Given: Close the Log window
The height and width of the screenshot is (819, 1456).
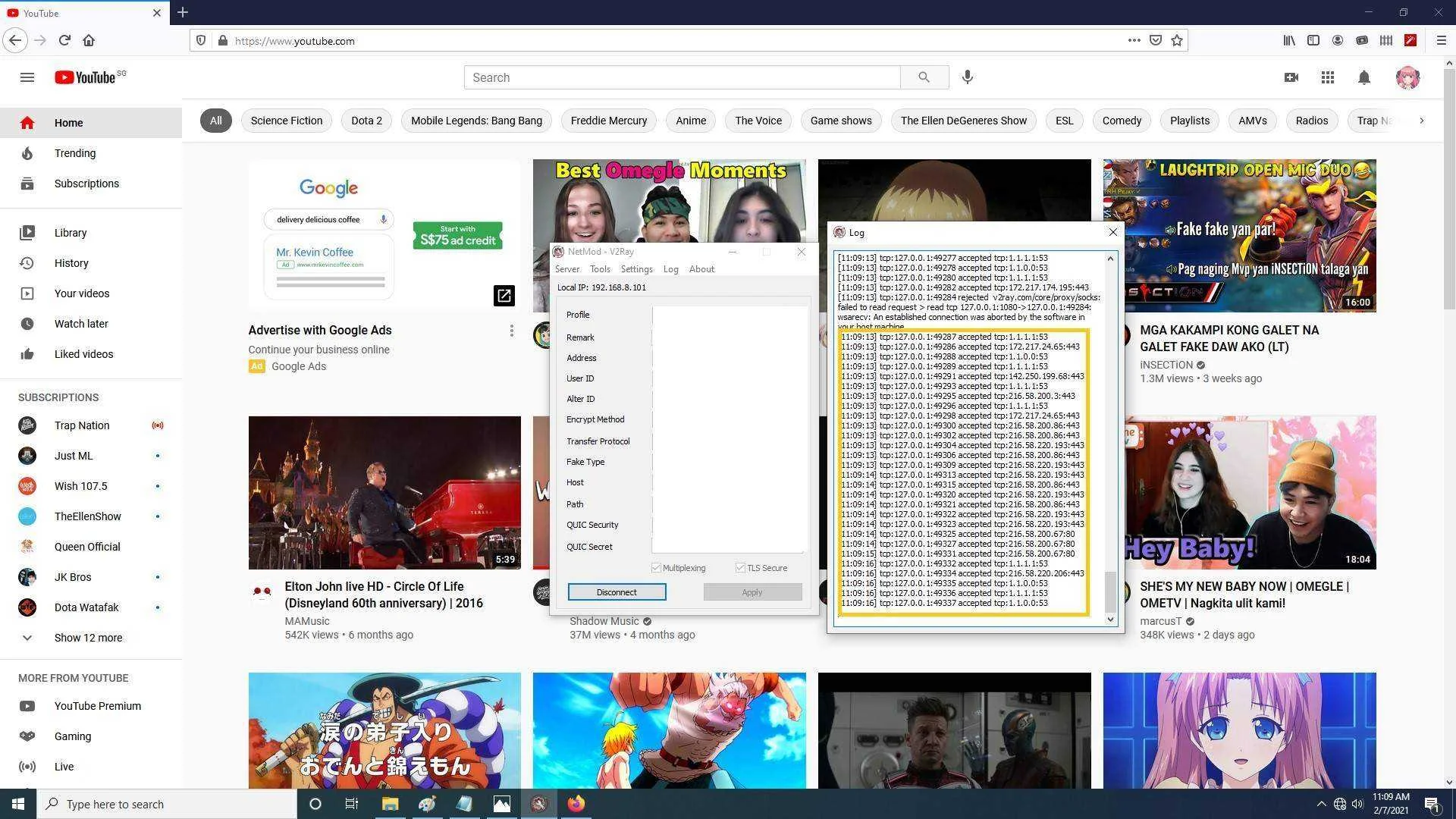Looking at the screenshot, I should point(1112,232).
